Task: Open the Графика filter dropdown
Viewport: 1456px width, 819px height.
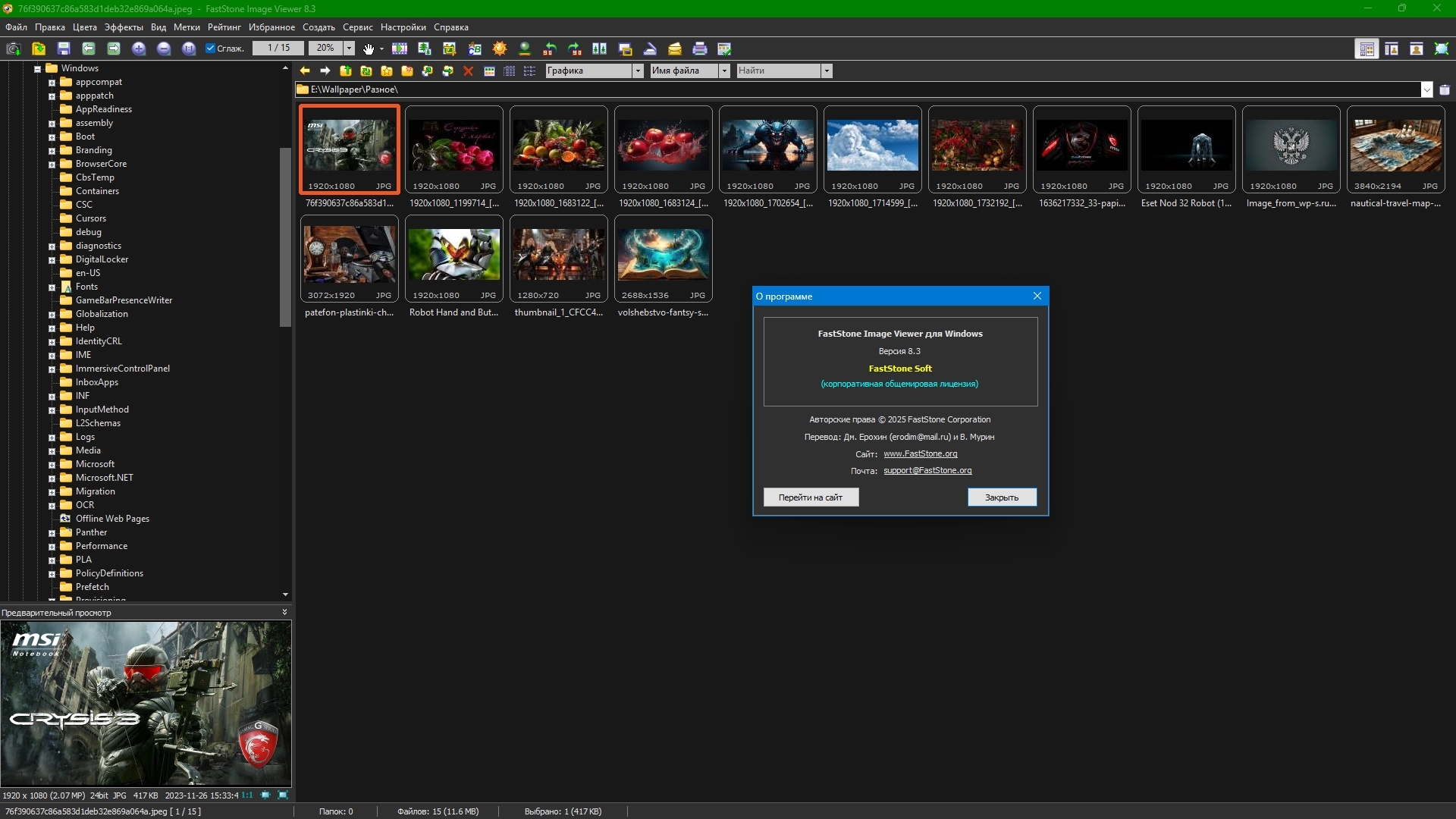Action: coord(638,71)
